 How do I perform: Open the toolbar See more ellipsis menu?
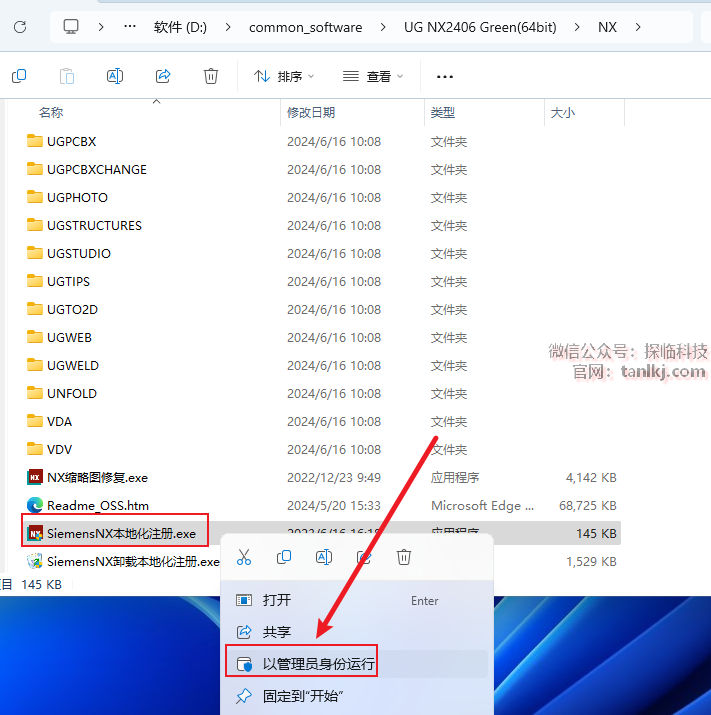[x=445, y=77]
